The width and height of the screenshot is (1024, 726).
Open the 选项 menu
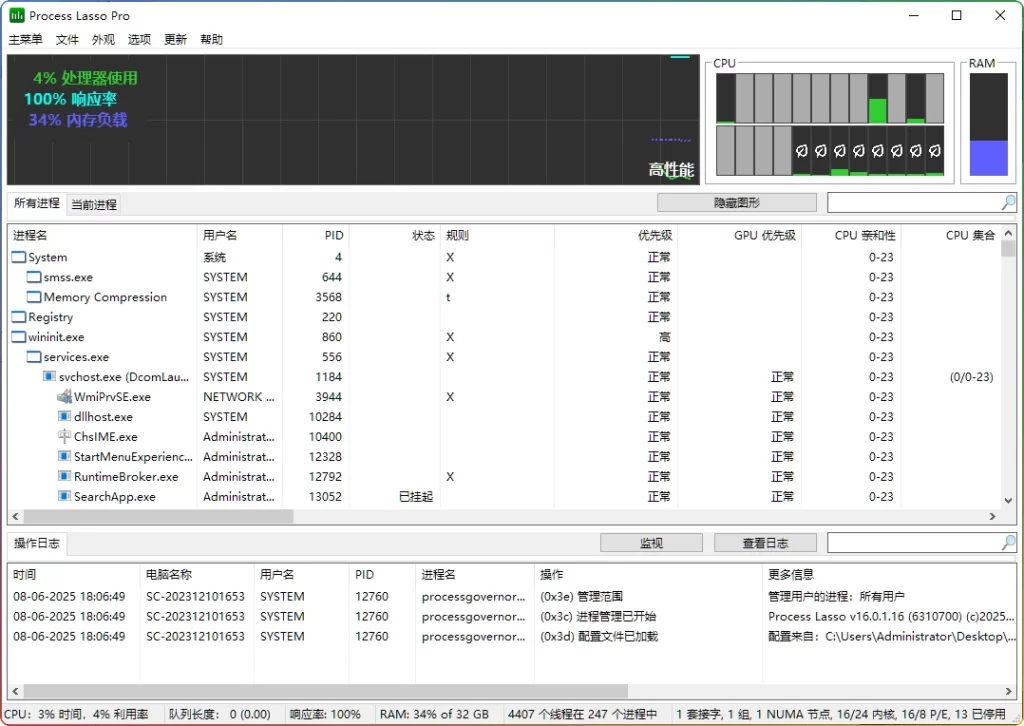(139, 39)
